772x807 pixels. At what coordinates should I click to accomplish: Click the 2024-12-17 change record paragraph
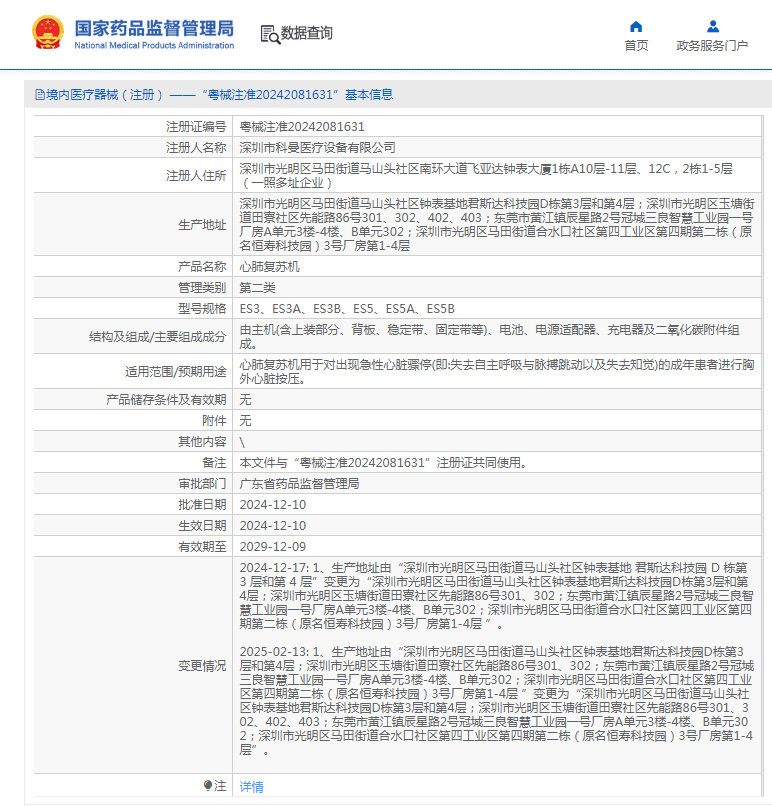click(496, 596)
